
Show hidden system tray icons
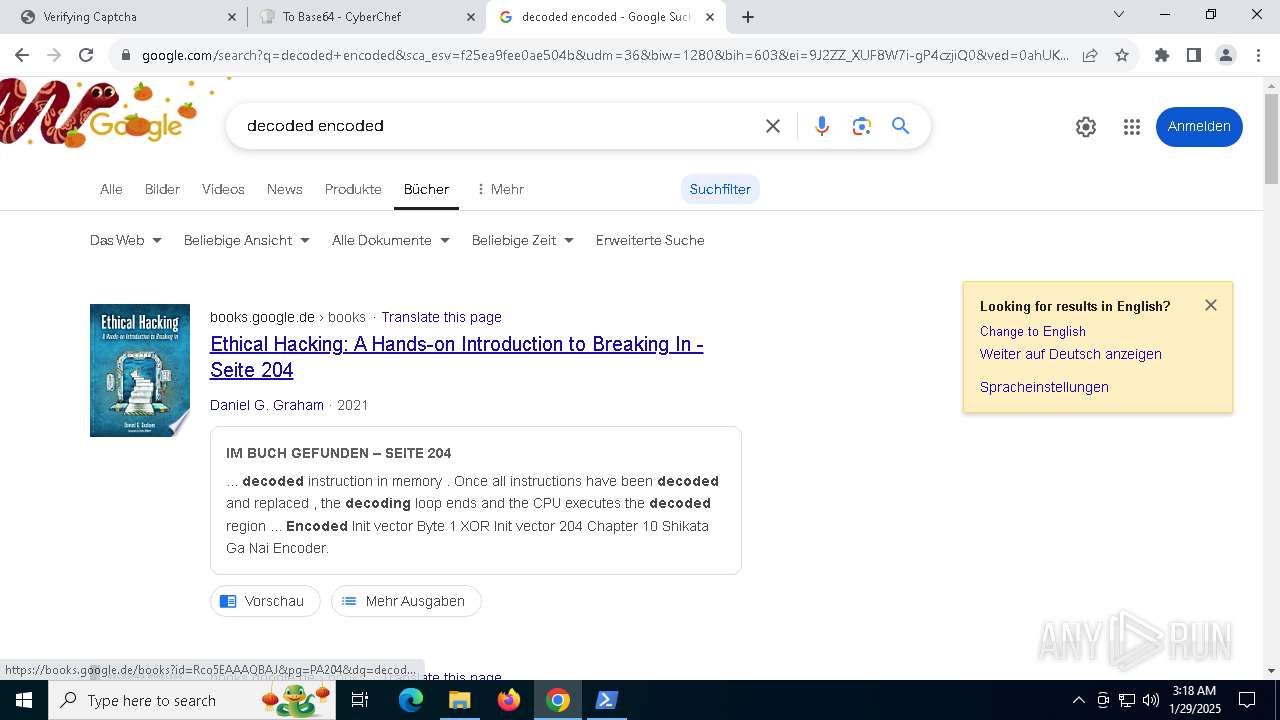click(x=1078, y=700)
